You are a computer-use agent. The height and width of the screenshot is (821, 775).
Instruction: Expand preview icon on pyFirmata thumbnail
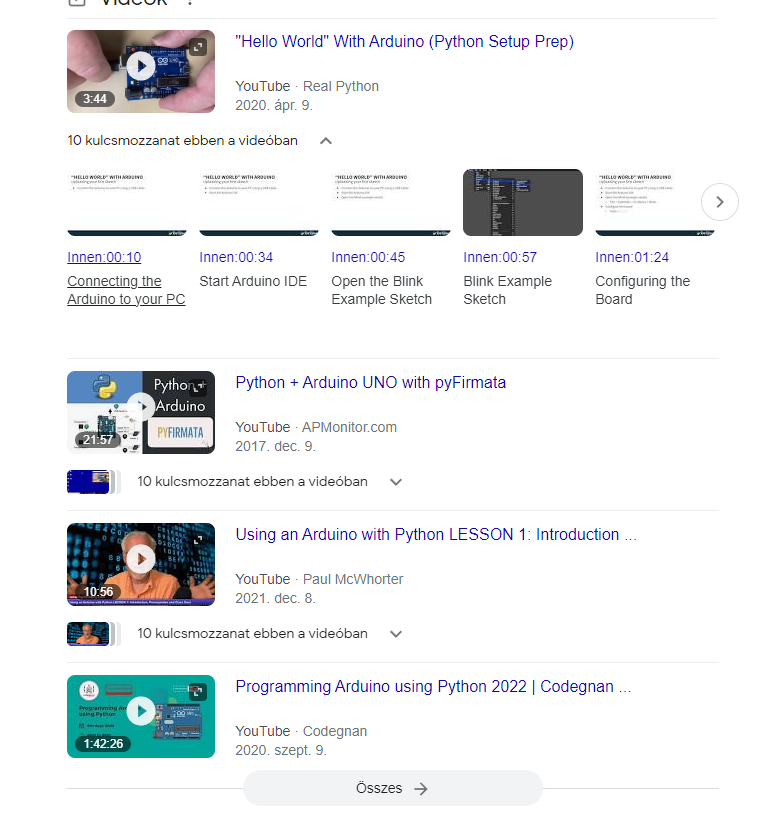[x=197, y=387]
